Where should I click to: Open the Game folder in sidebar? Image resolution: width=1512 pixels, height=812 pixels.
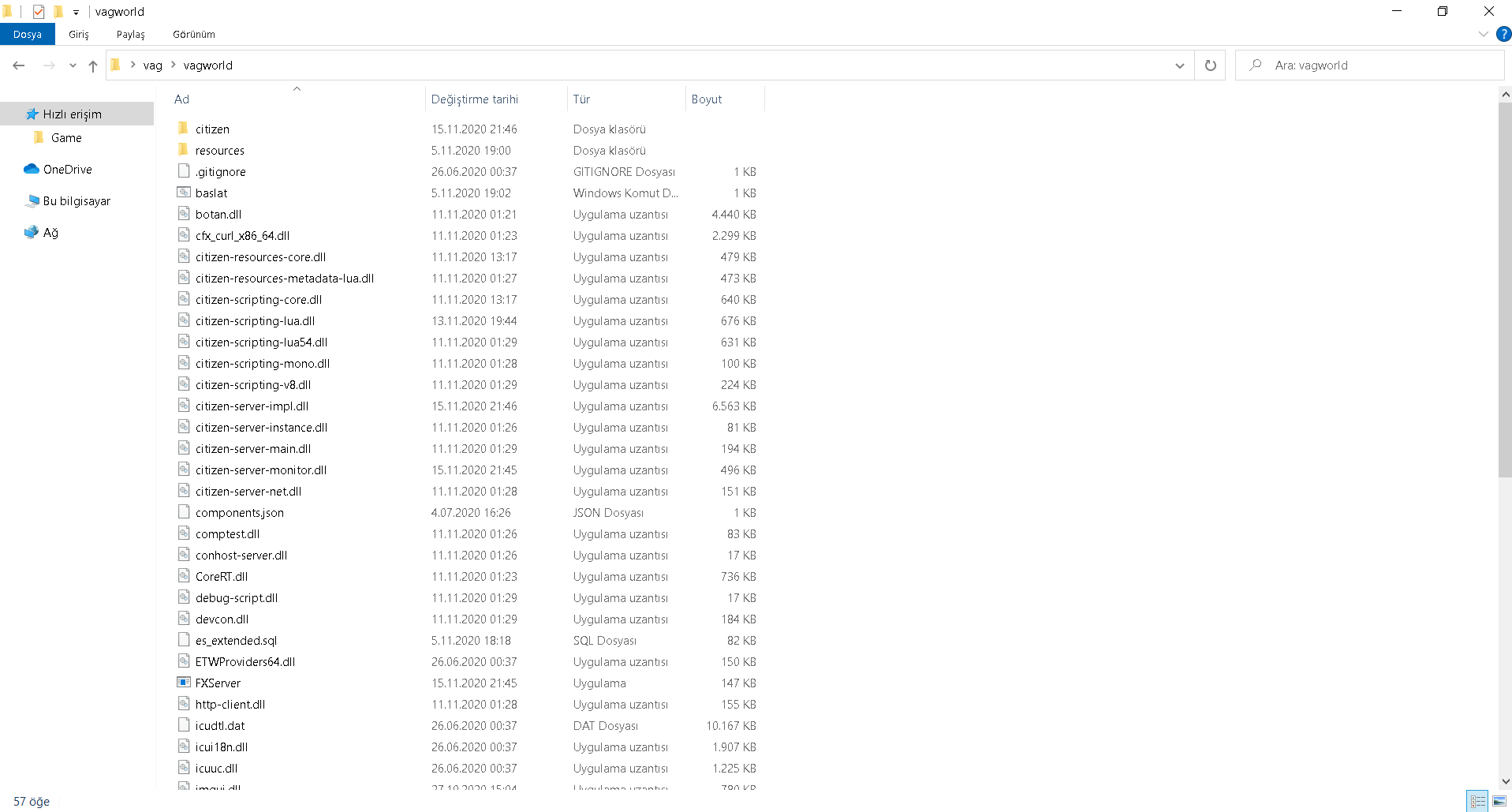[x=66, y=138]
